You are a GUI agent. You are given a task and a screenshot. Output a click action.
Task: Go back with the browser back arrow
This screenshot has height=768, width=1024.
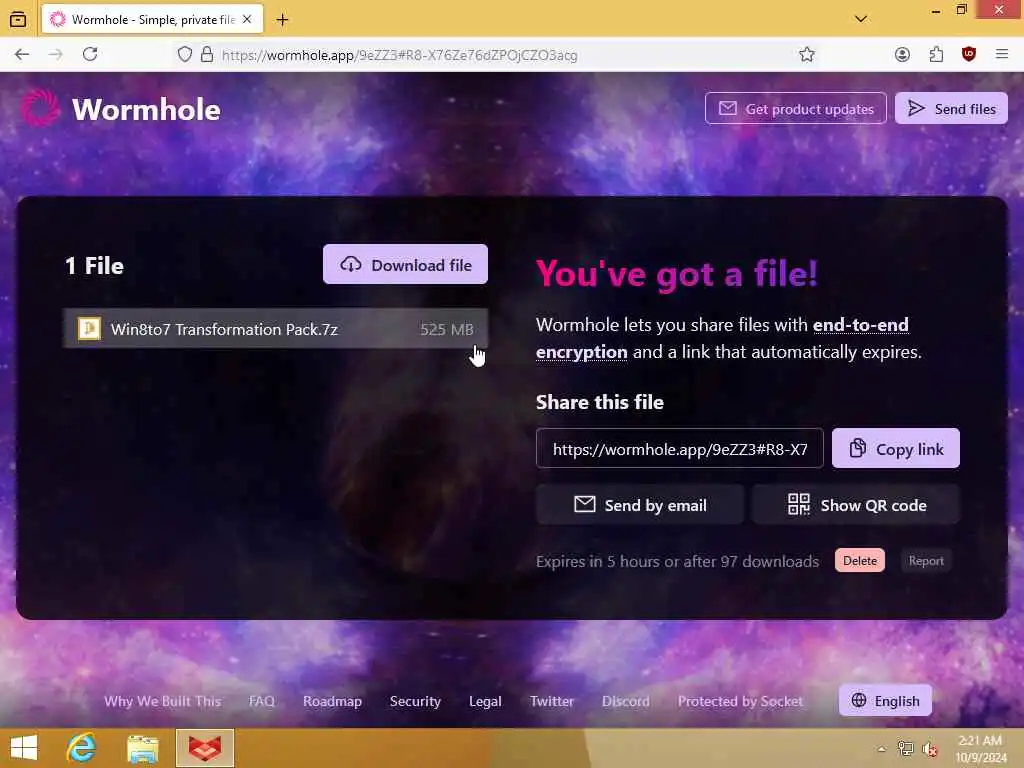[22, 55]
